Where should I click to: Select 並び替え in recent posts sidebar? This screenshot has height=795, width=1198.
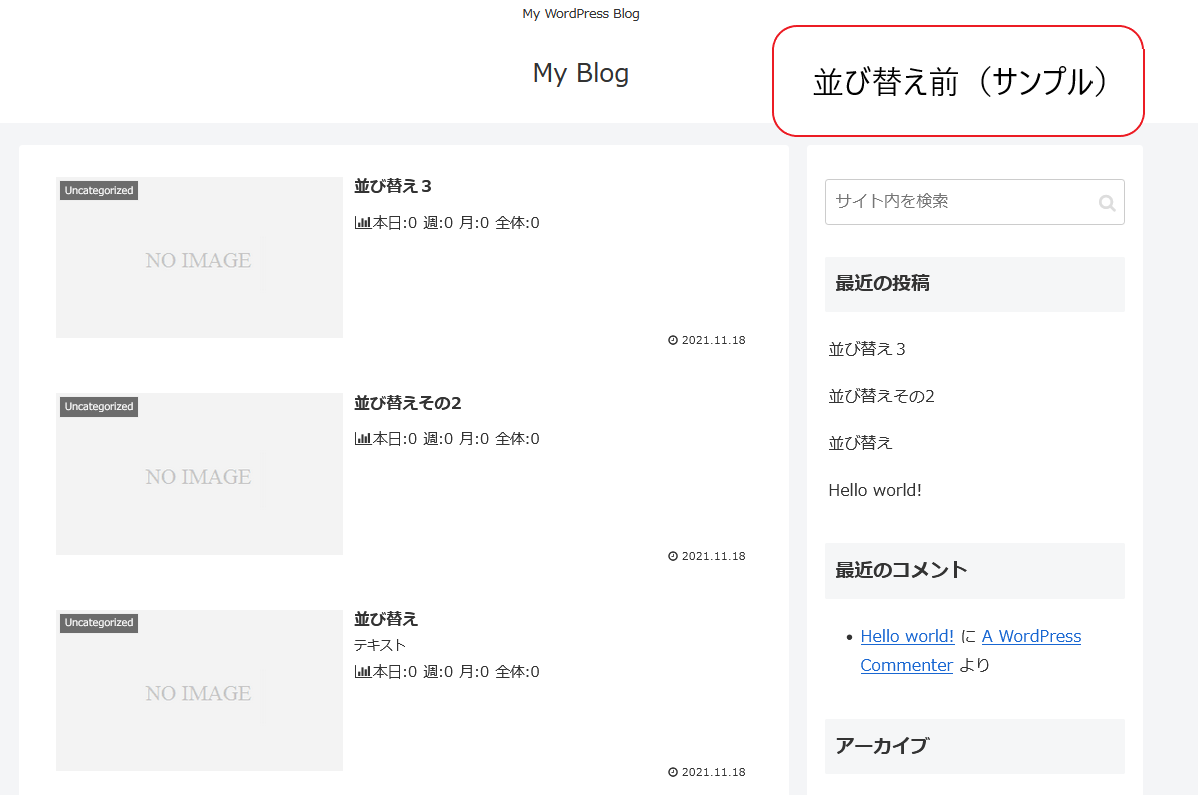tap(860, 443)
